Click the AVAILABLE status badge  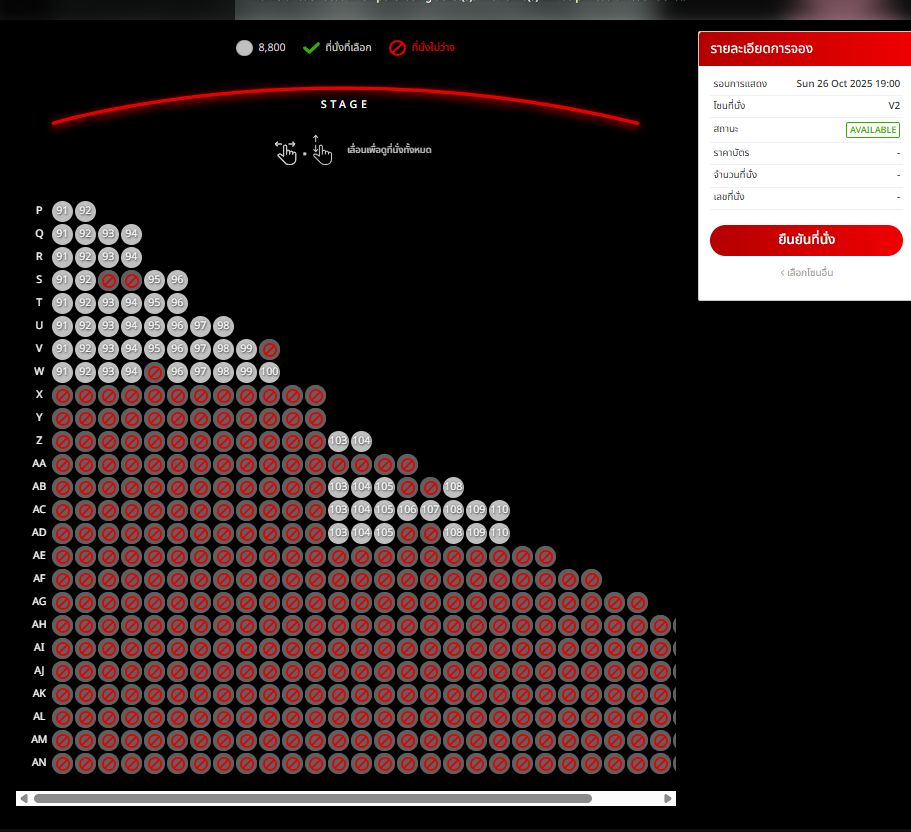pos(873,130)
